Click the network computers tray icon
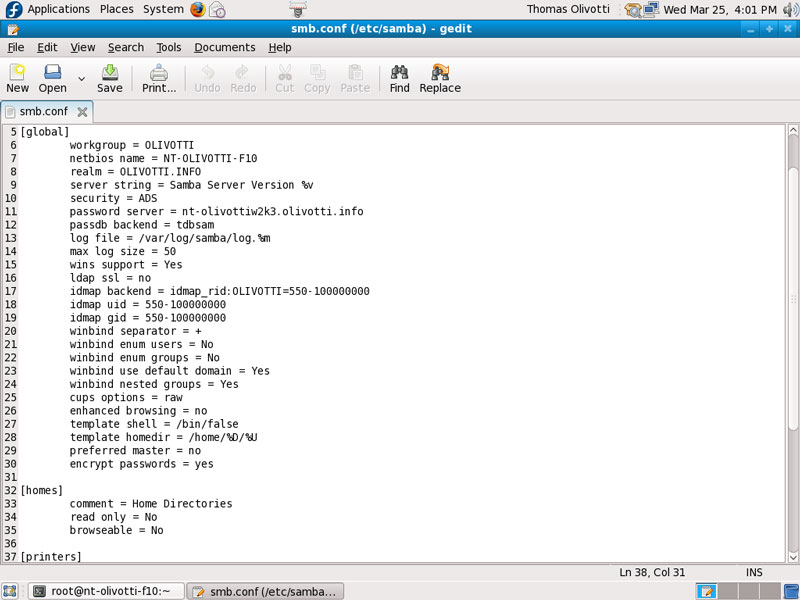This screenshot has height=600, width=800. coord(651,9)
